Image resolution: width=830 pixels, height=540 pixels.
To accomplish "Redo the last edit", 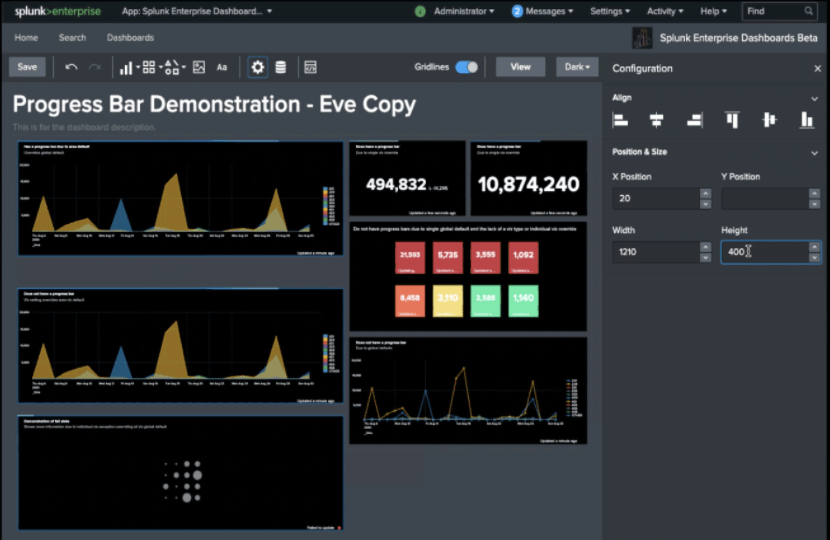I will (94, 67).
